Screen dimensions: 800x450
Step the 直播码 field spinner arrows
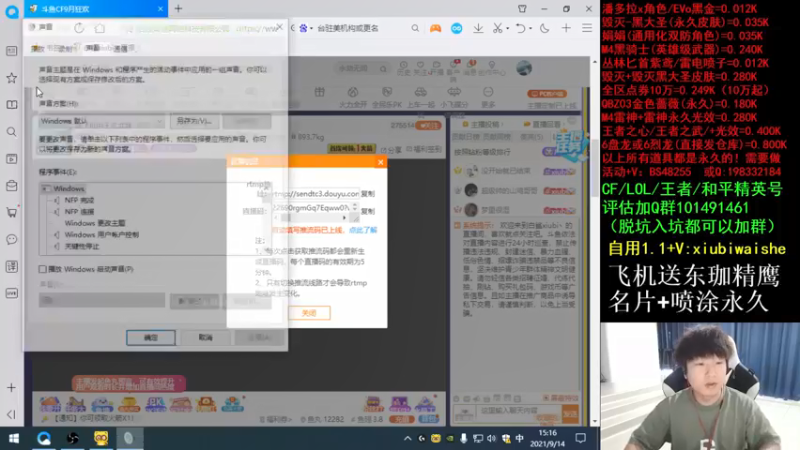[355, 207]
